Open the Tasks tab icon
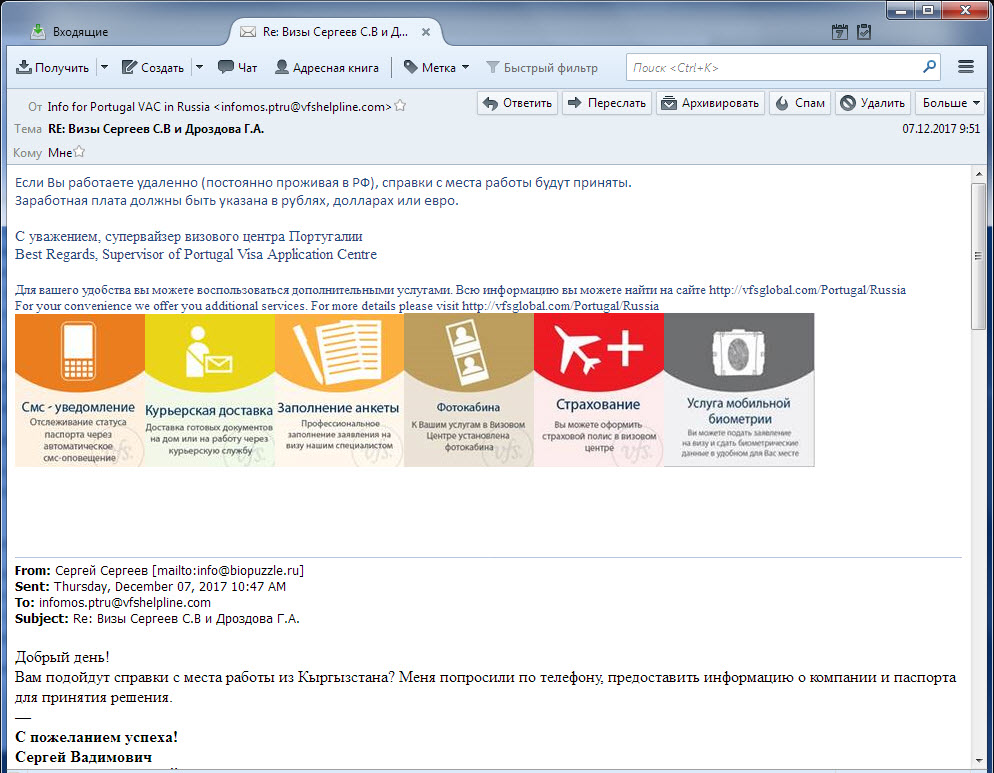This screenshot has width=994, height=773. (x=863, y=32)
